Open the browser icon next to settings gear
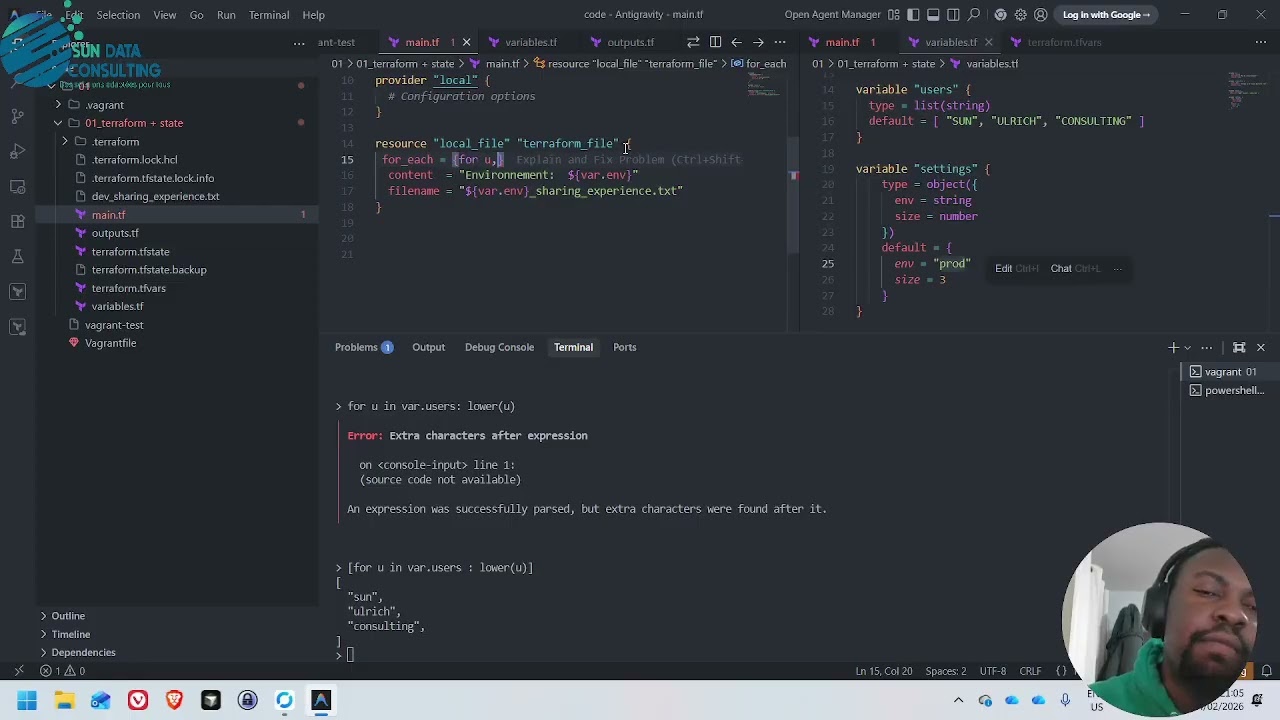This screenshot has width=1280, height=720. 1000,15
